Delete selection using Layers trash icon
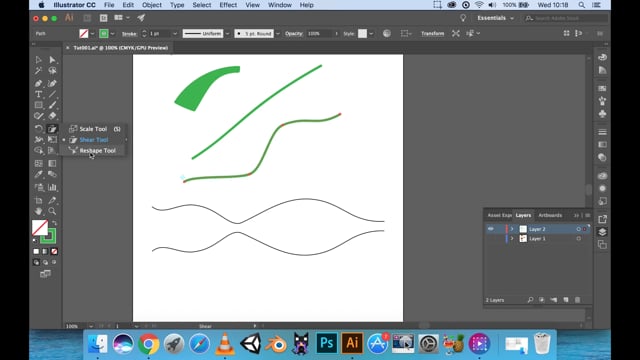This screenshot has height=360, width=640. pos(578,300)
